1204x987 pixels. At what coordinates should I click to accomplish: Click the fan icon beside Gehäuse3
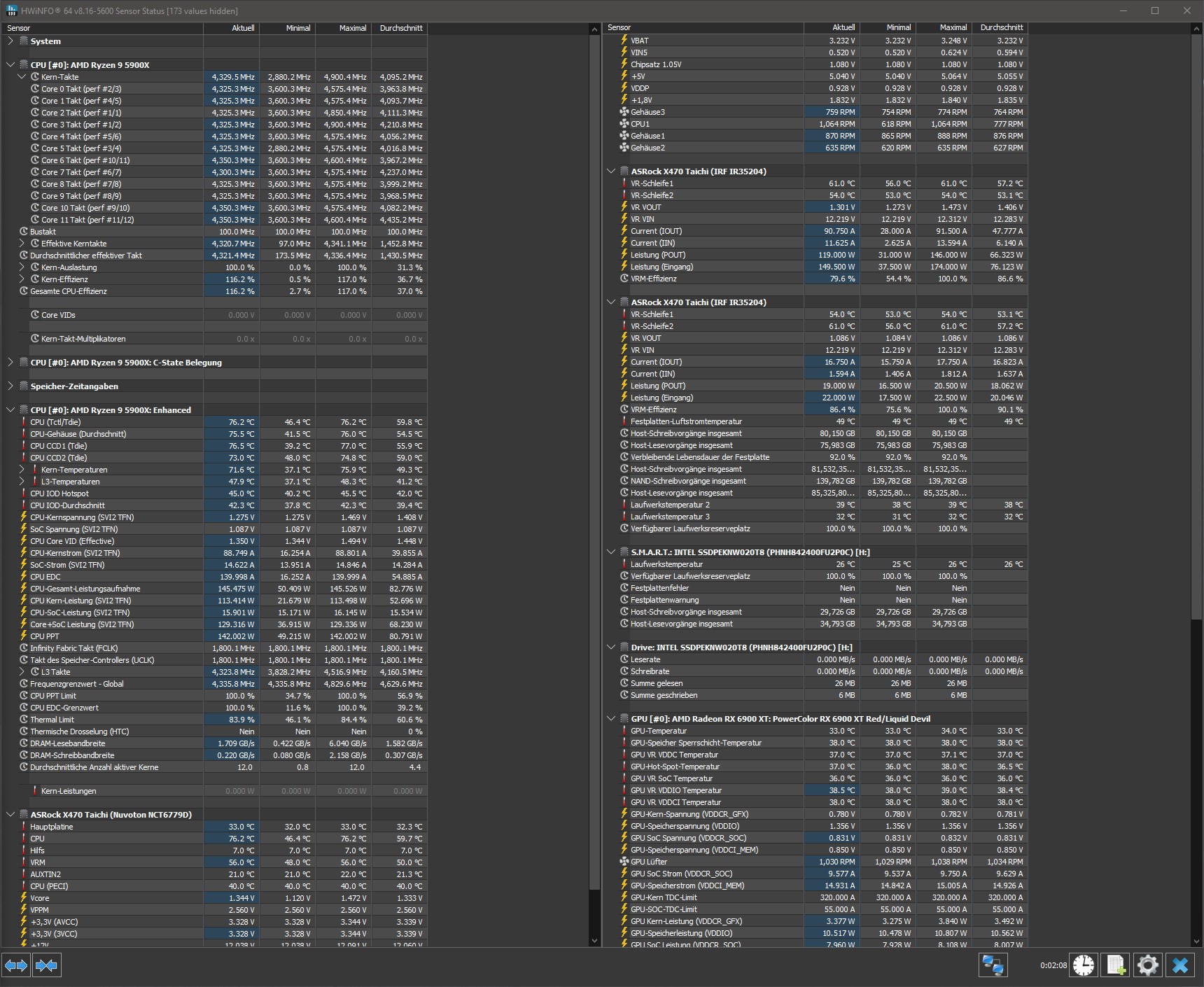click(x=624, y=112)
